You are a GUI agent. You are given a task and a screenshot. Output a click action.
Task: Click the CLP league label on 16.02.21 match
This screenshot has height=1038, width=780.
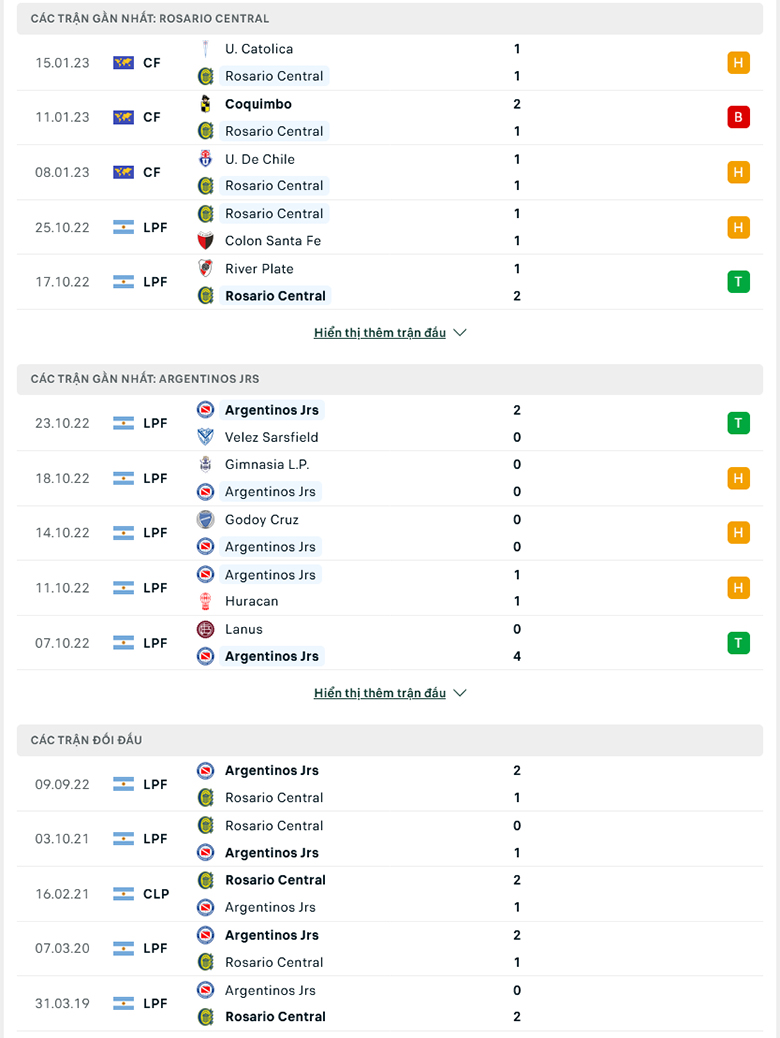pos(156,894)
